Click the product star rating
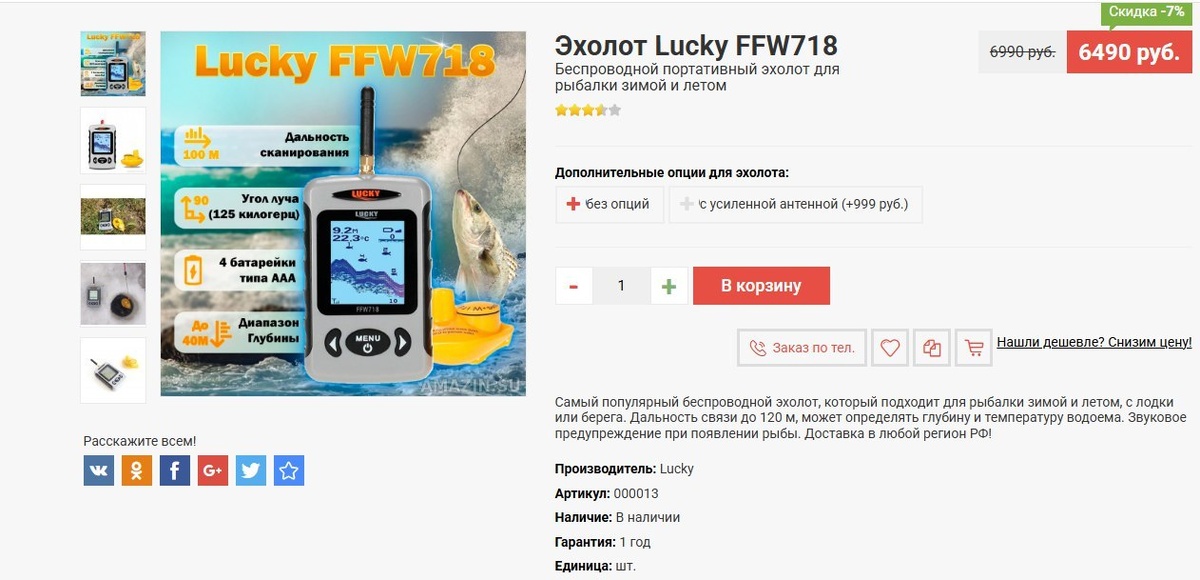 [x=588, y=111]
